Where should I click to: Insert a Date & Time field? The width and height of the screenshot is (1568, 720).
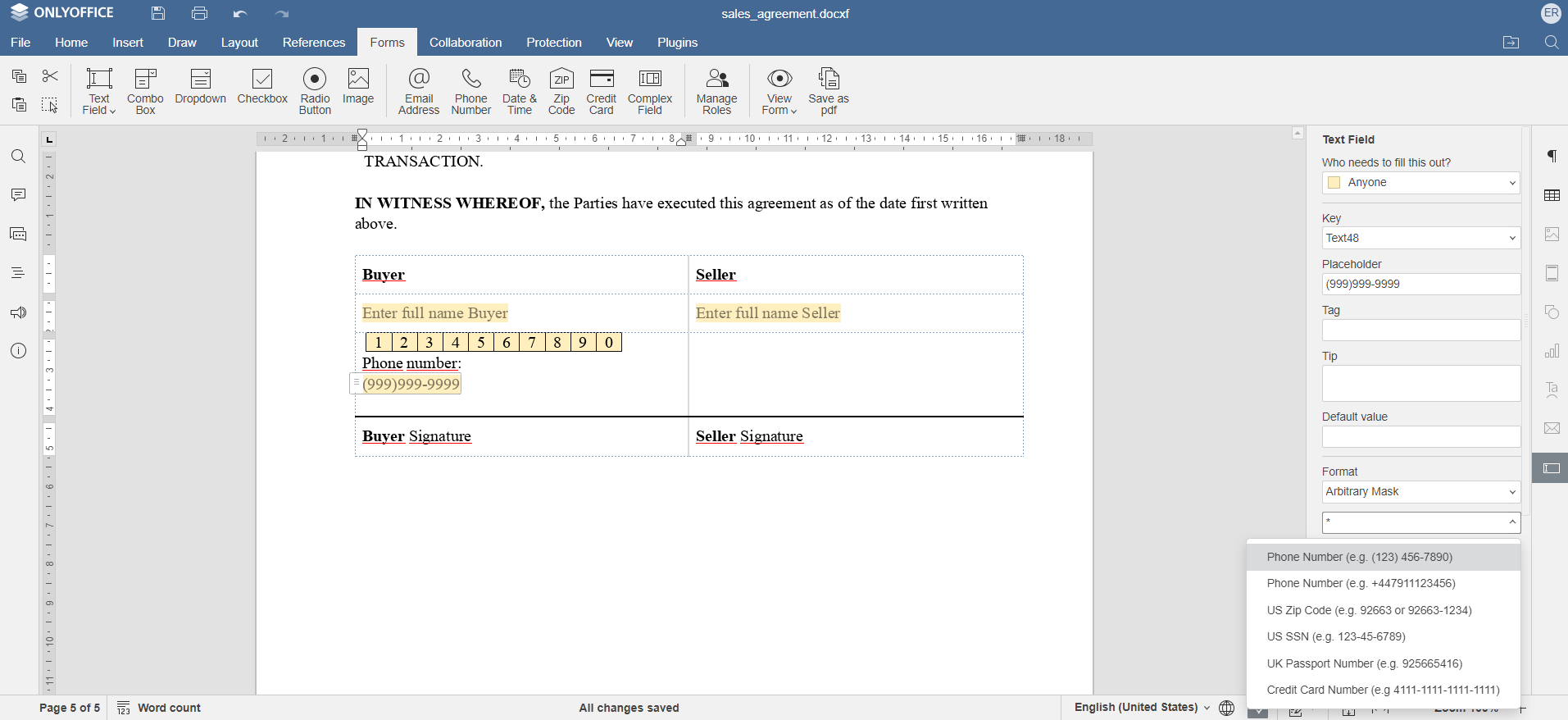(x=519, y=91)
